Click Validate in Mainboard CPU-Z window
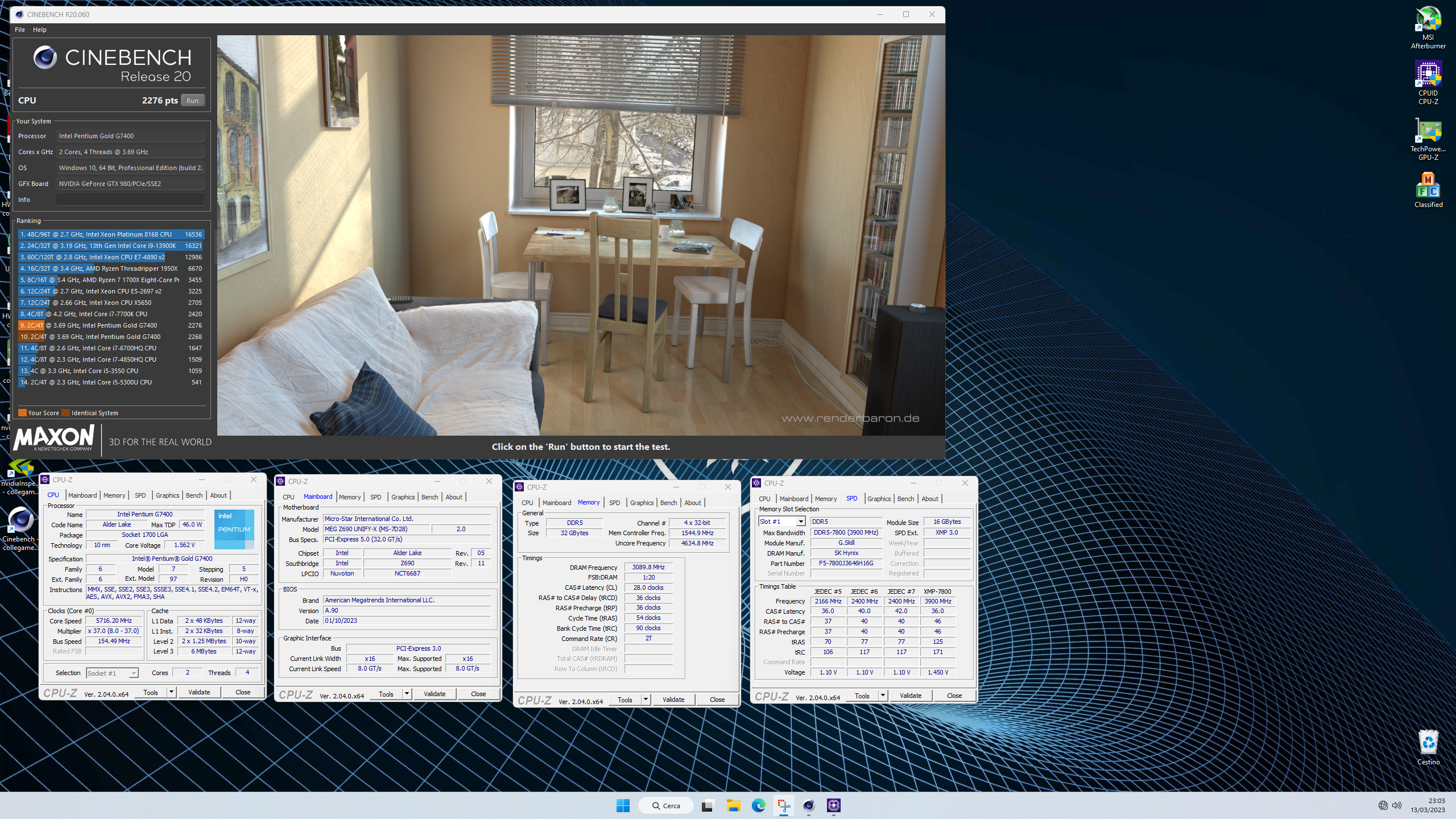This screenshot has height=819, width=1456. point(435,694)
